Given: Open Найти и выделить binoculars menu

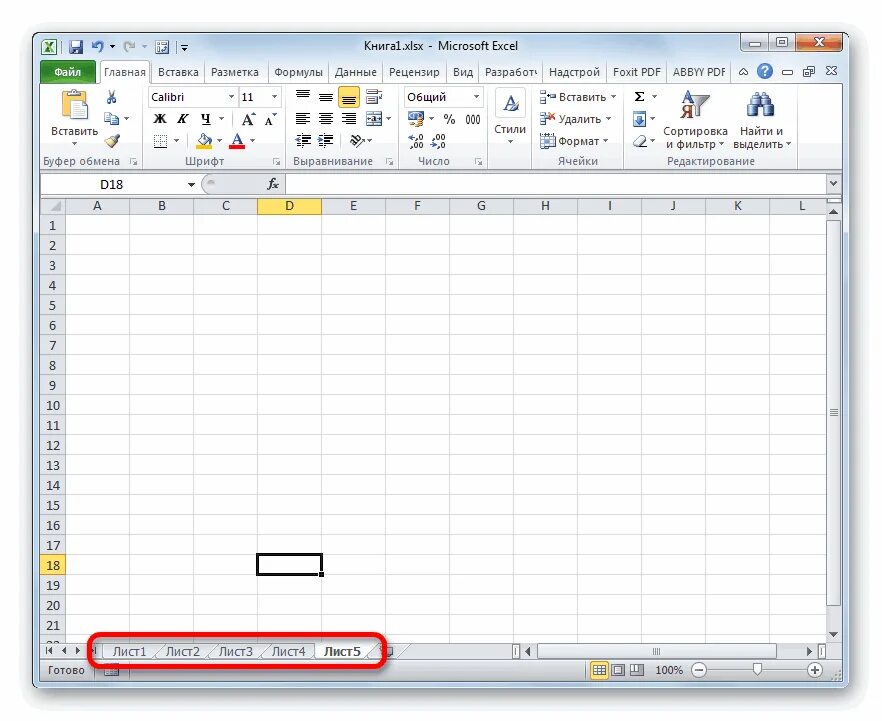Looking at the screenshot, I should tap(761, 120).
